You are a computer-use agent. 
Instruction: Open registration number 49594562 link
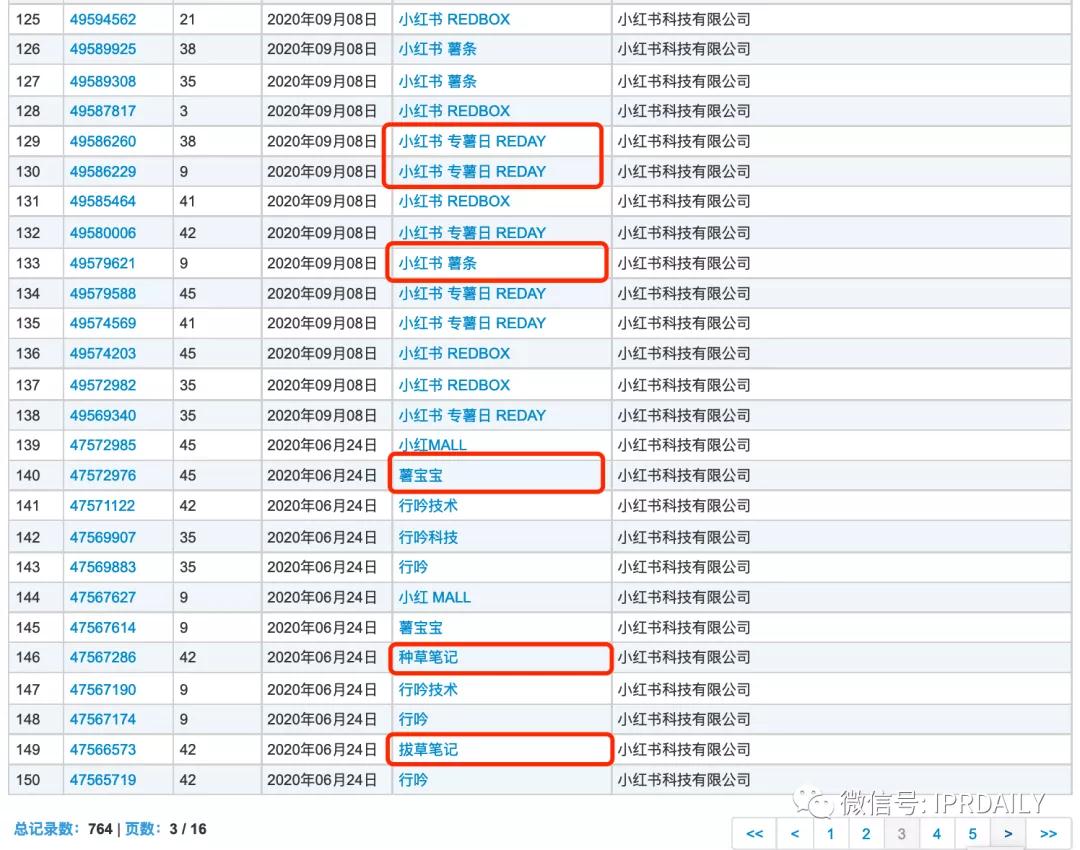[103, 19]
